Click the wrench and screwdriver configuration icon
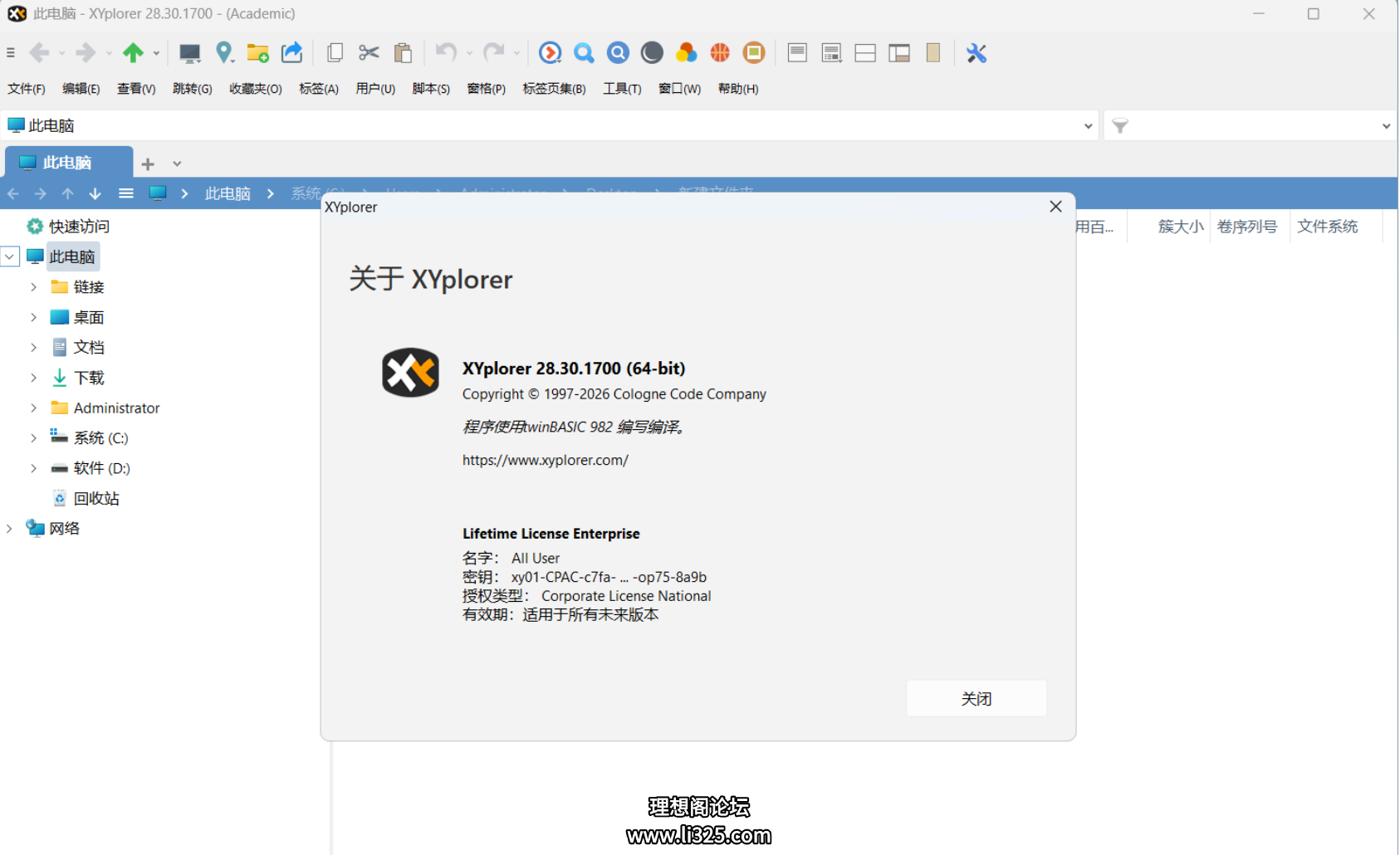1400x855 pixels. click(977, 53)
